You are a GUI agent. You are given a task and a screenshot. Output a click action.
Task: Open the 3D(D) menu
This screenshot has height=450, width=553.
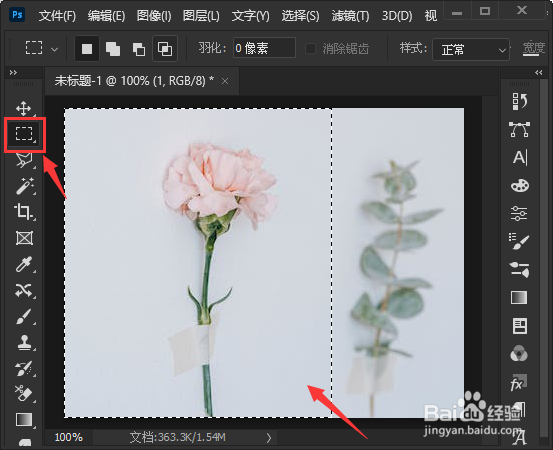(397, 16)
